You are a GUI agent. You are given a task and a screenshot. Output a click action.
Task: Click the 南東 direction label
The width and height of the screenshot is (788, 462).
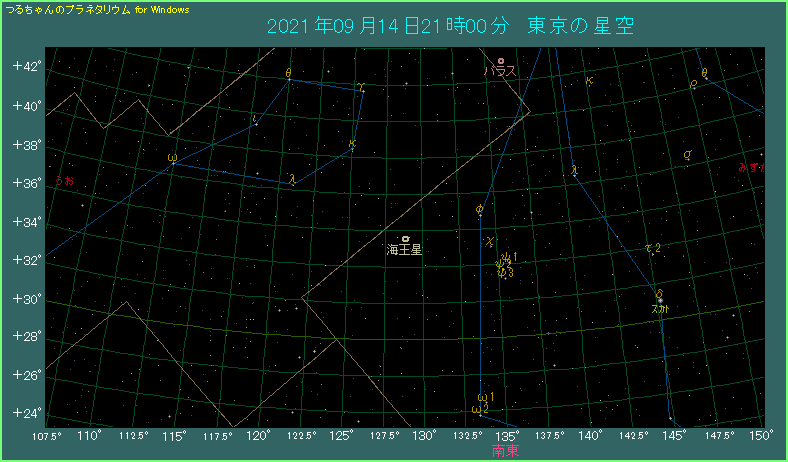click(506, 451)
